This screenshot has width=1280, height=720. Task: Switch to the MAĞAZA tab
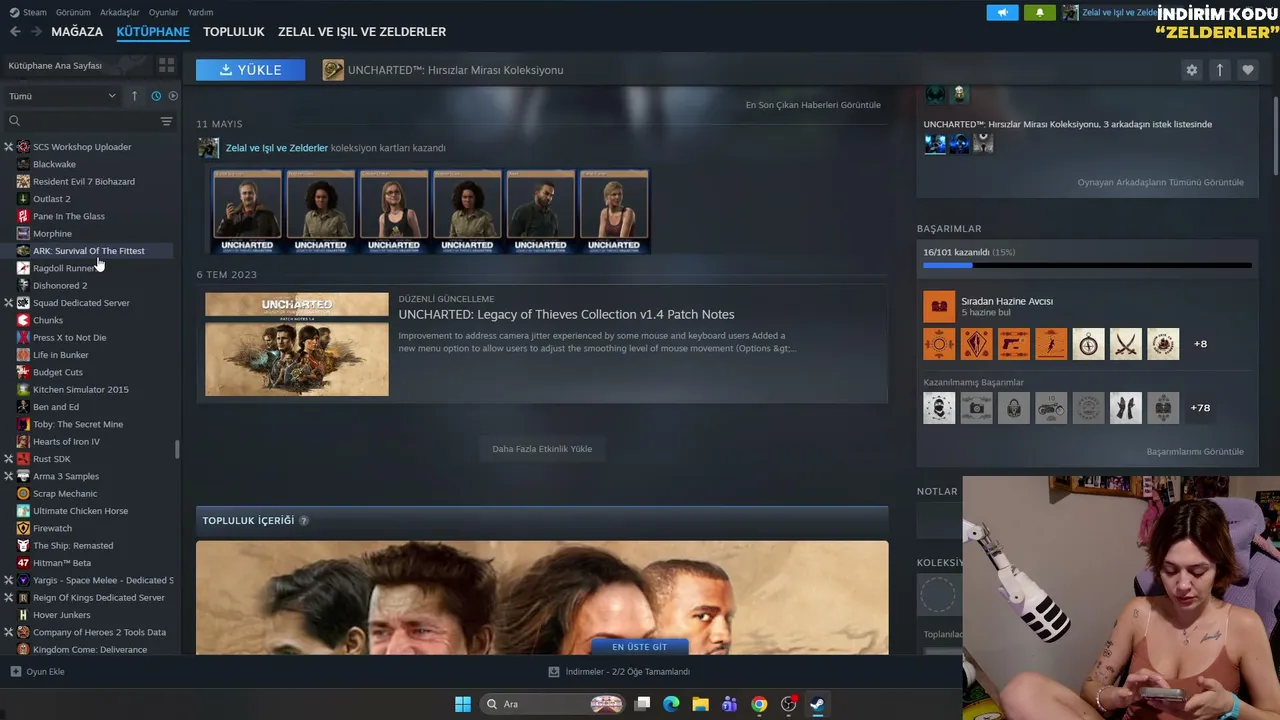pos(77,32)
